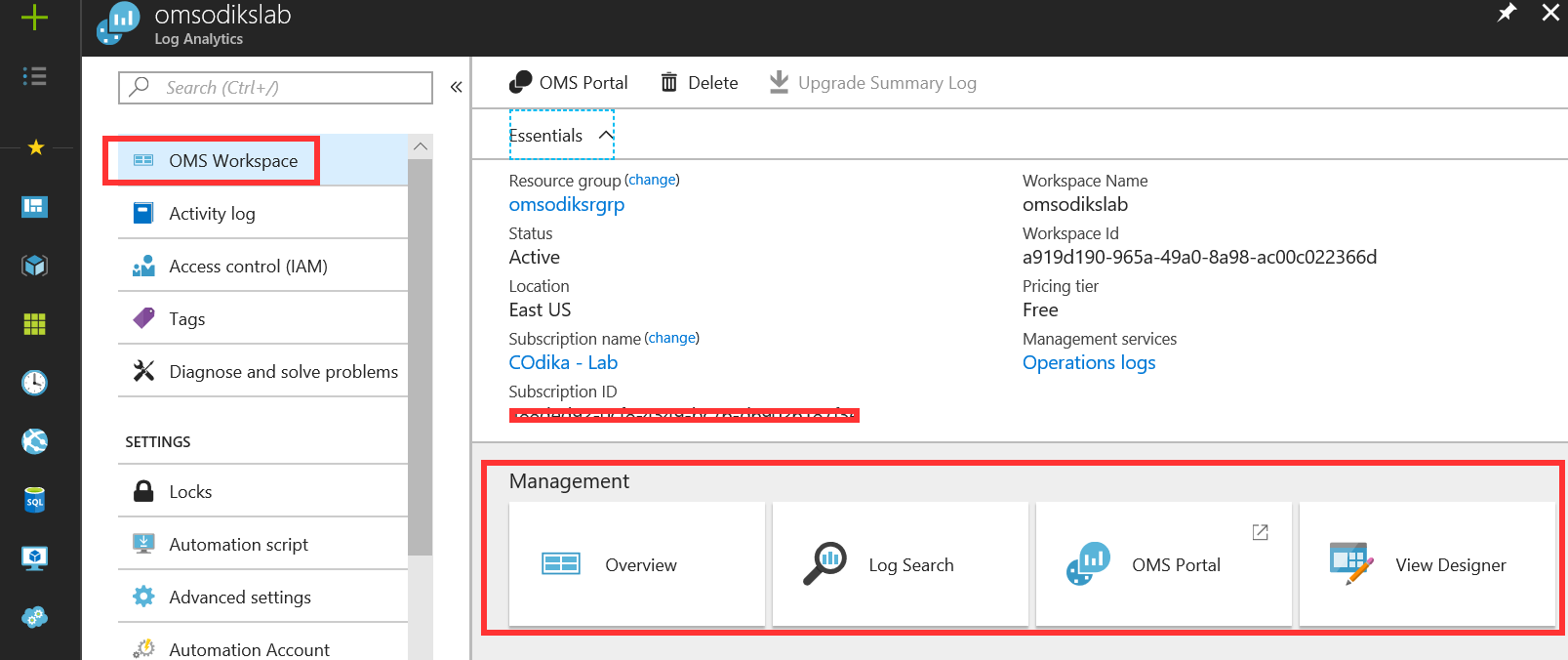This screenshot has width=1568, height=660.
Task: Open the OMS Portal management tile
Action: [1164, 564]
